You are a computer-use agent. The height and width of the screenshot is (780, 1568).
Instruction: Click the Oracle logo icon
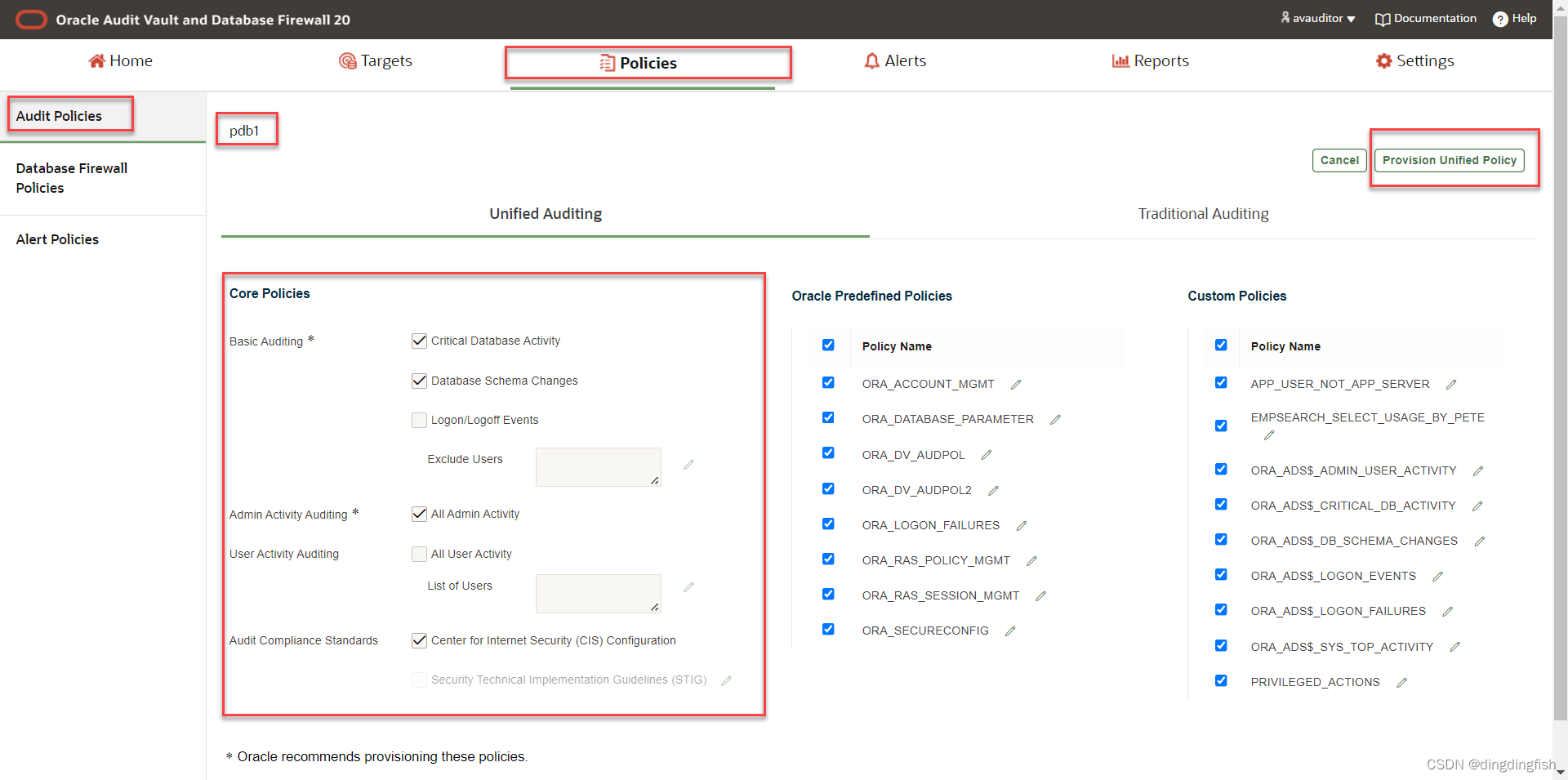coord(32,20)
